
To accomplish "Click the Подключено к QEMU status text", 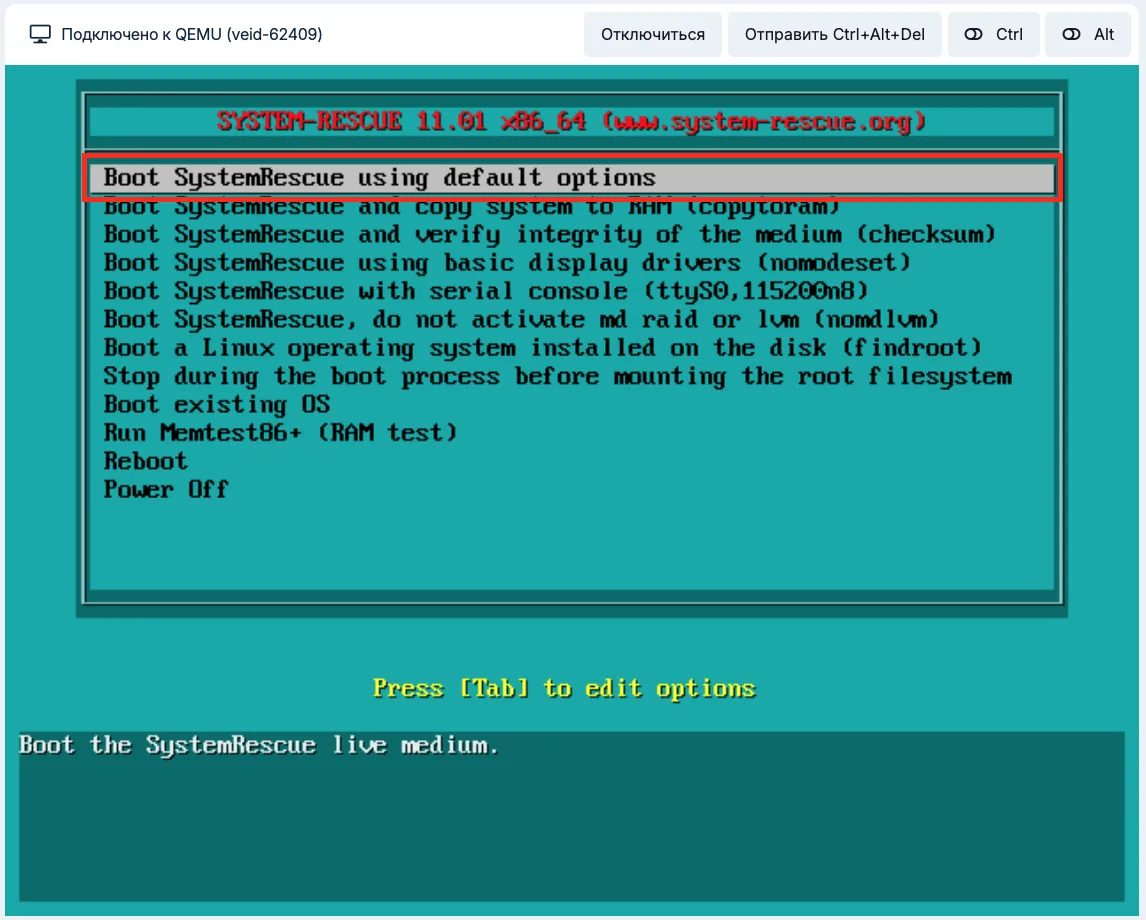I will [191, 35].
